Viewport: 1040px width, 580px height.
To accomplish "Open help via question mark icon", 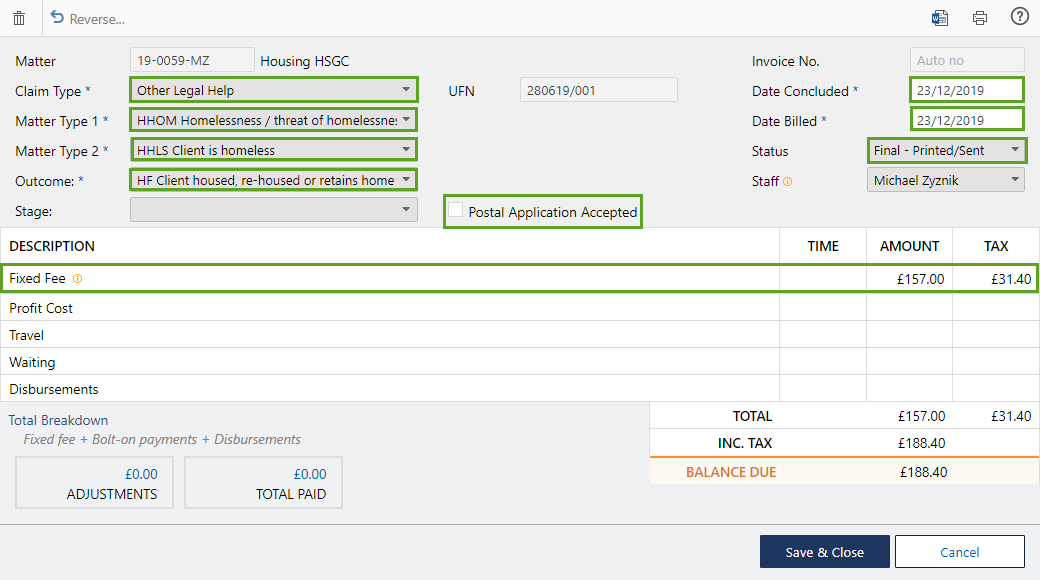I will [1019, 17].
